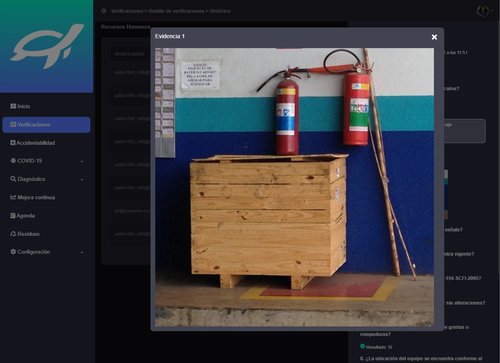Click the Recursos Humanos heading
This screenshot has height=363, width=500.
pyautogui.click(x=126, y=27)
